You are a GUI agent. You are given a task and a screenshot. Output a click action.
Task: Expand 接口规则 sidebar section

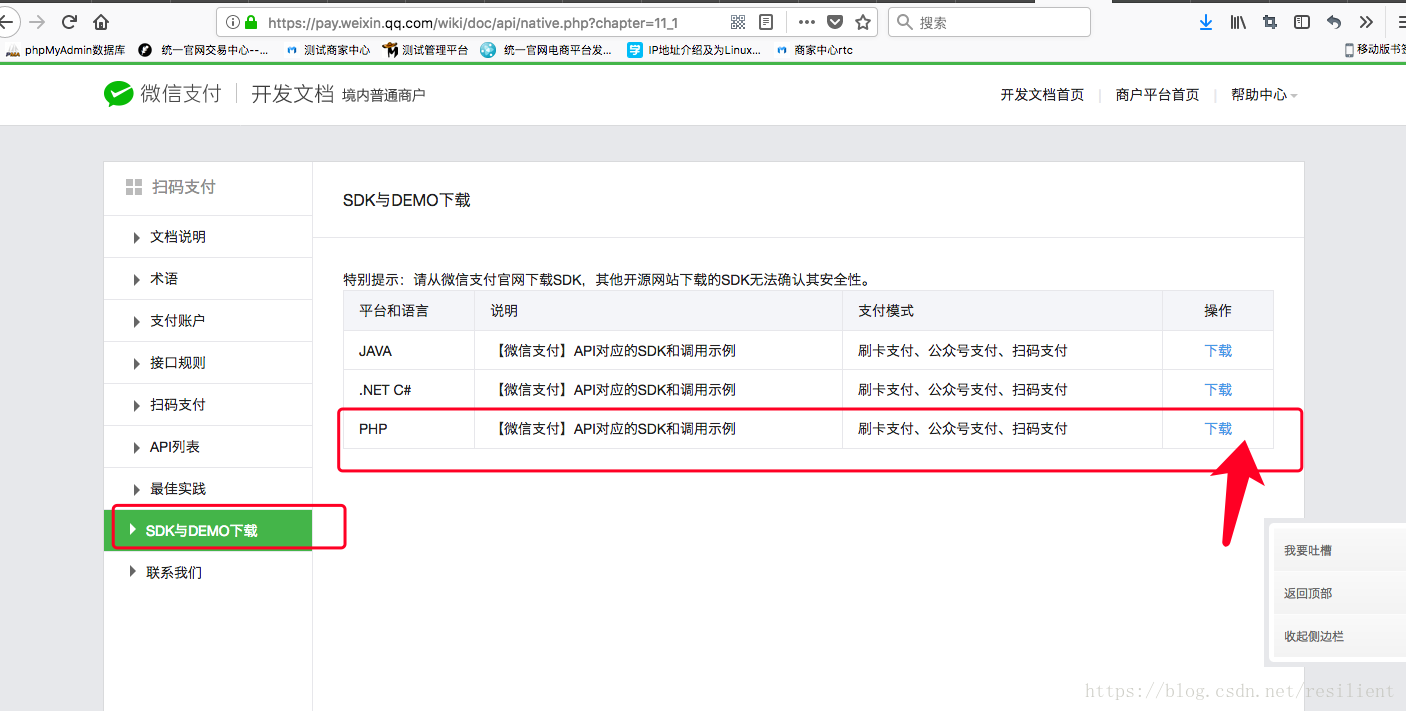pos(208,363)
